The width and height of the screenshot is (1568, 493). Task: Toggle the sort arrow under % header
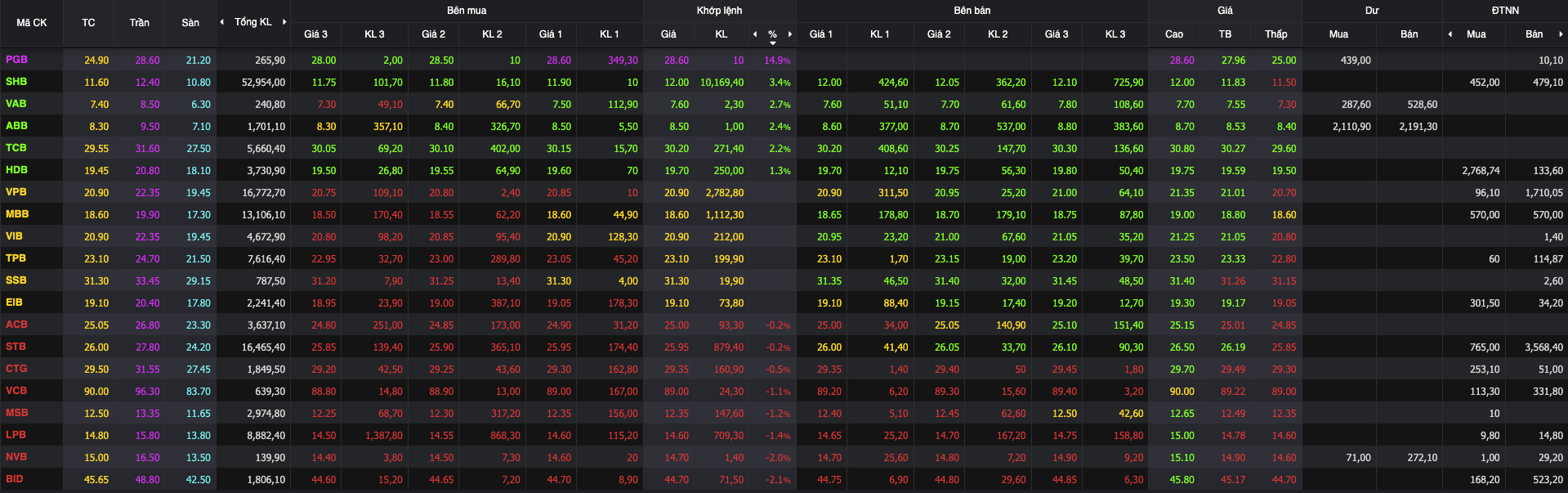coord(772,43)
